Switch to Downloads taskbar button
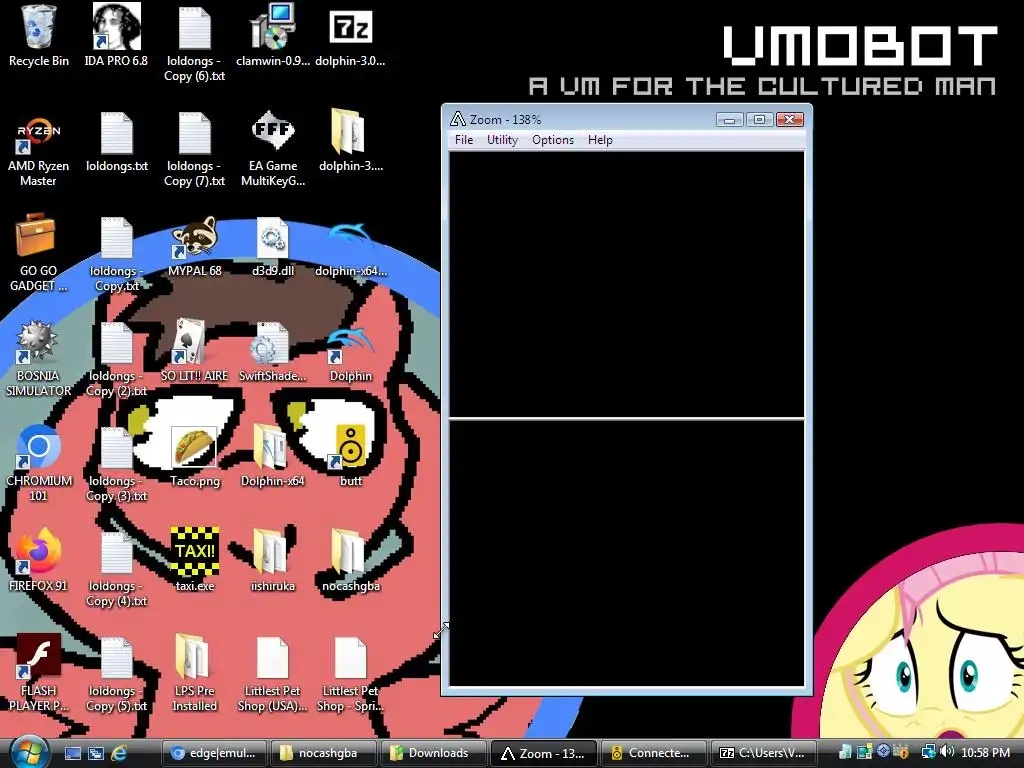Image resolution: width=1024 pixels, height=768 pixels. pos(434,753)
